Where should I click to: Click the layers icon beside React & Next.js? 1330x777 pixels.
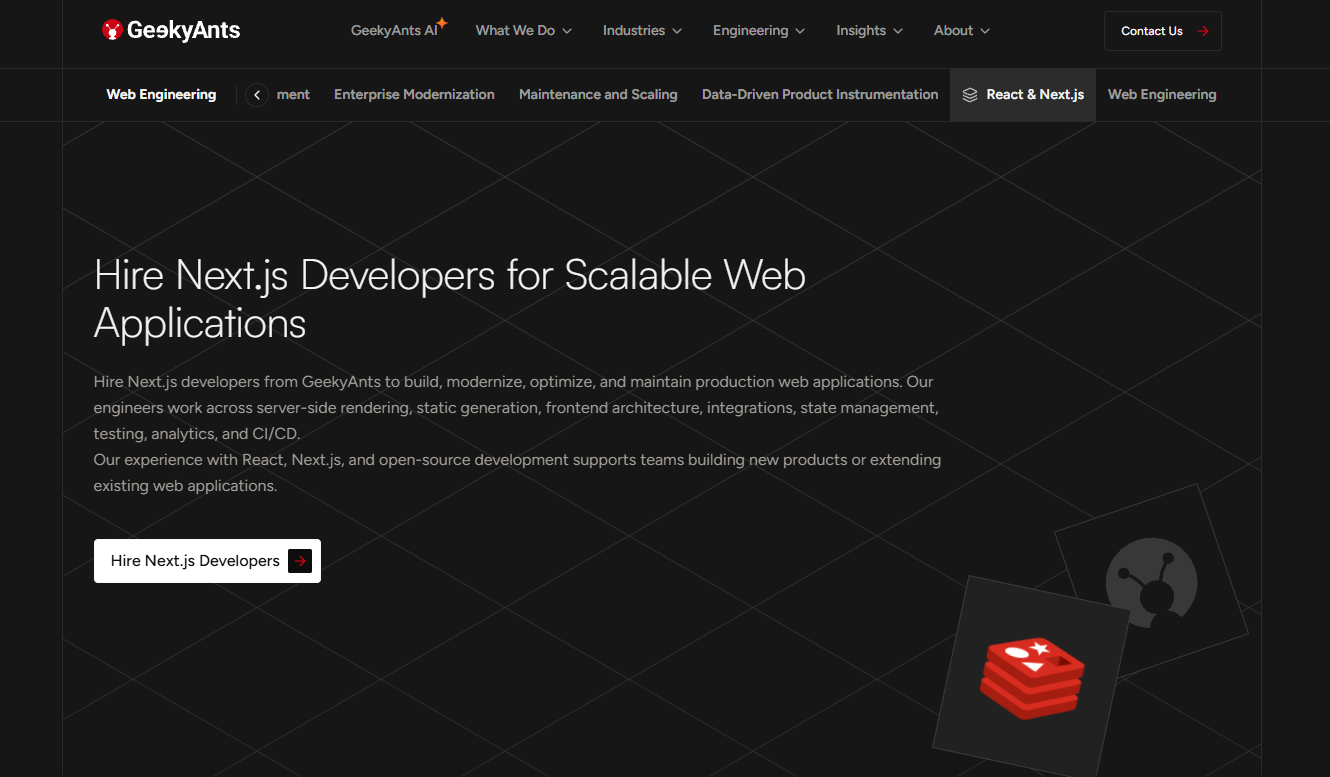(969, 95)
